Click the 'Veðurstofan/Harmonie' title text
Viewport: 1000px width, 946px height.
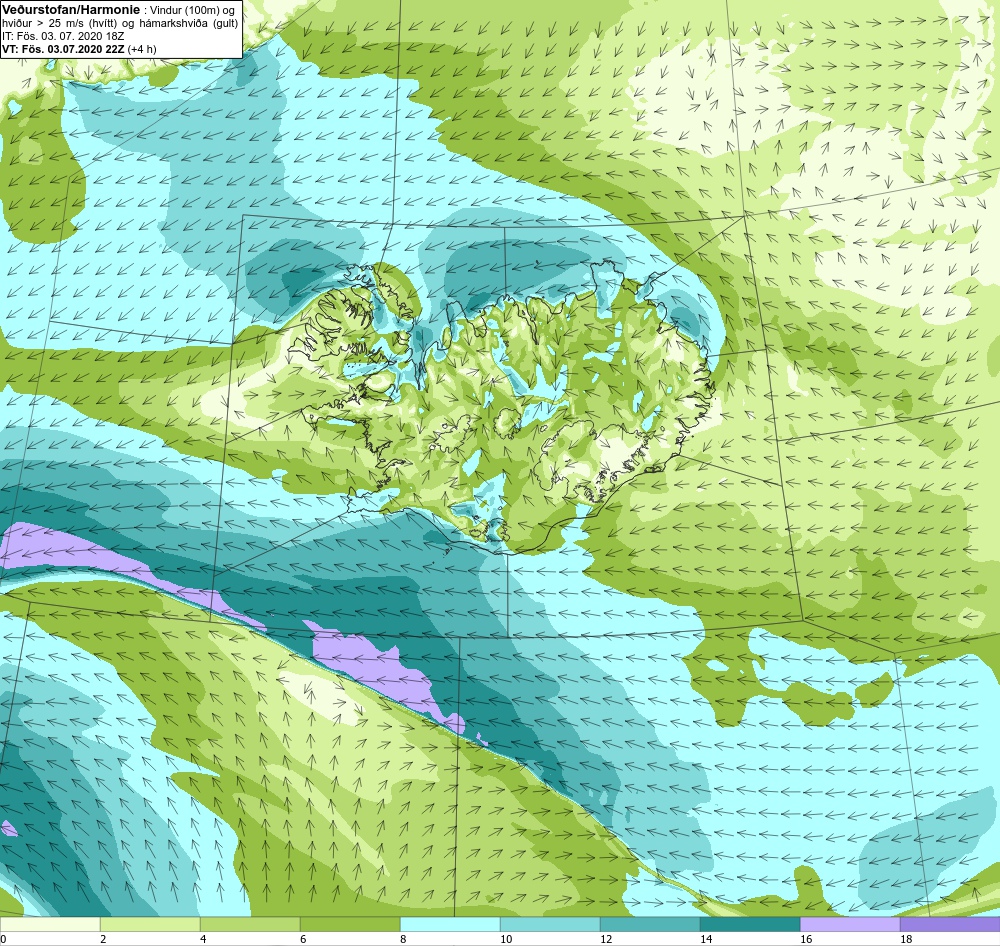pos(70,10)
